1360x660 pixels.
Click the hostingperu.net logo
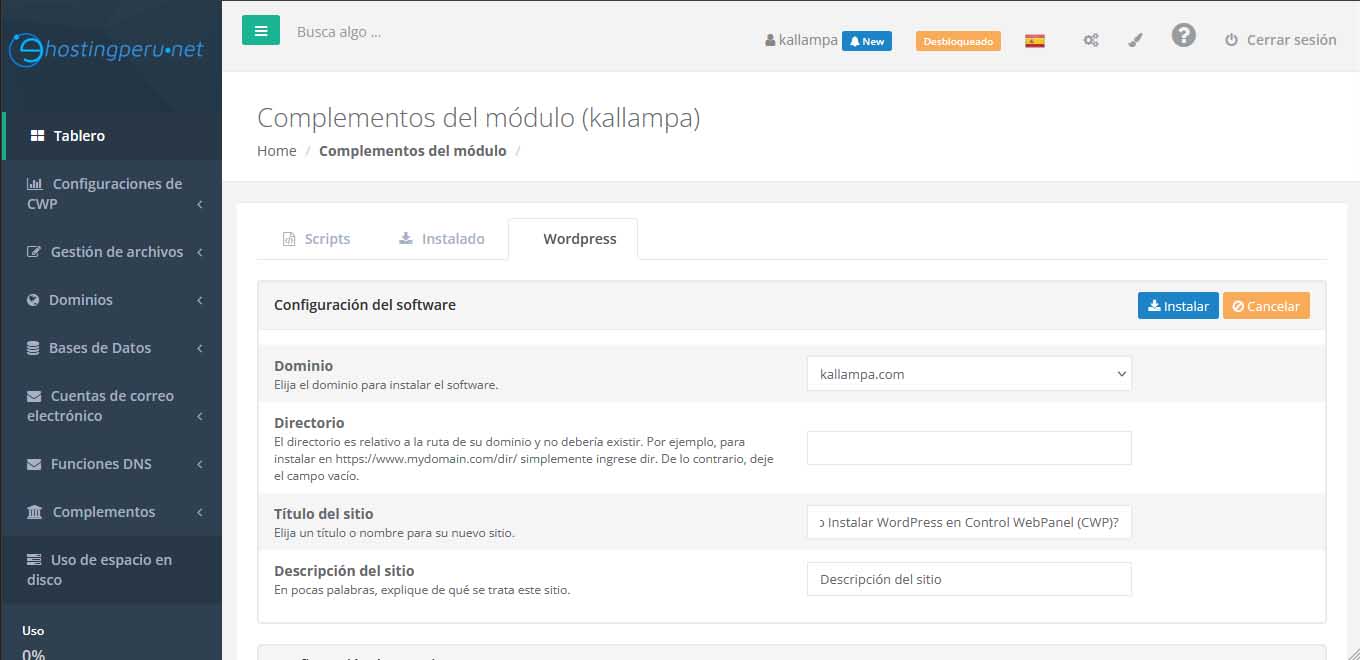pyautogui.click(x=106, y=48)
